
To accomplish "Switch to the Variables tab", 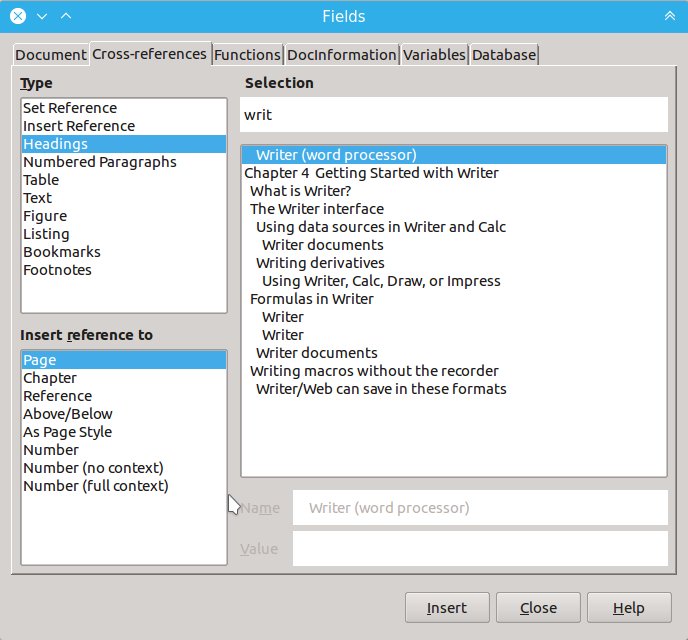I will pos(434,55).
